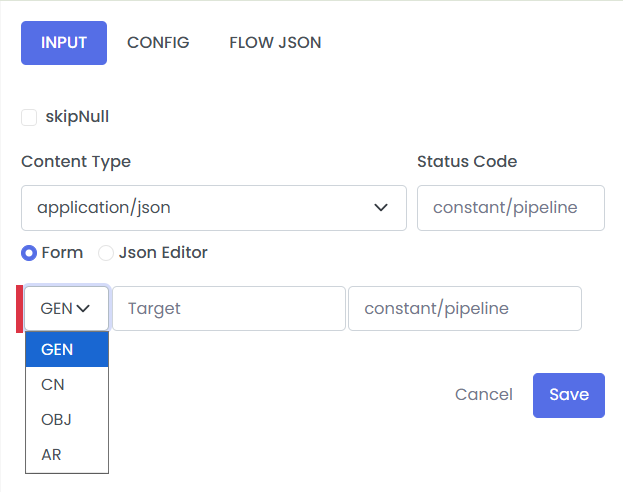Enable the skipNull checkbox

pyautogui.click(x=30, y=117)
